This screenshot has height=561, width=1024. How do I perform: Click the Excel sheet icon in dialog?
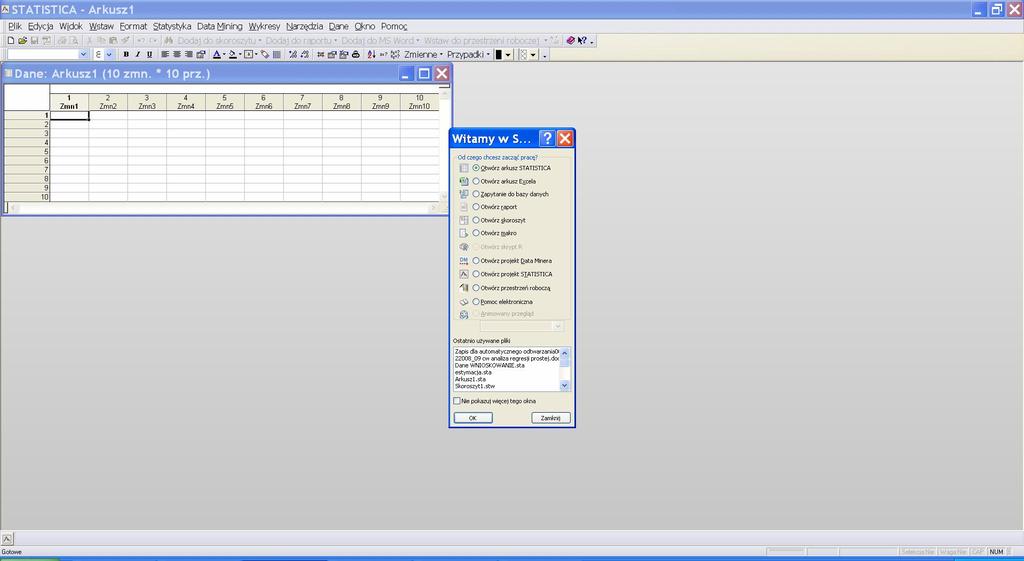tap(464, 181)
